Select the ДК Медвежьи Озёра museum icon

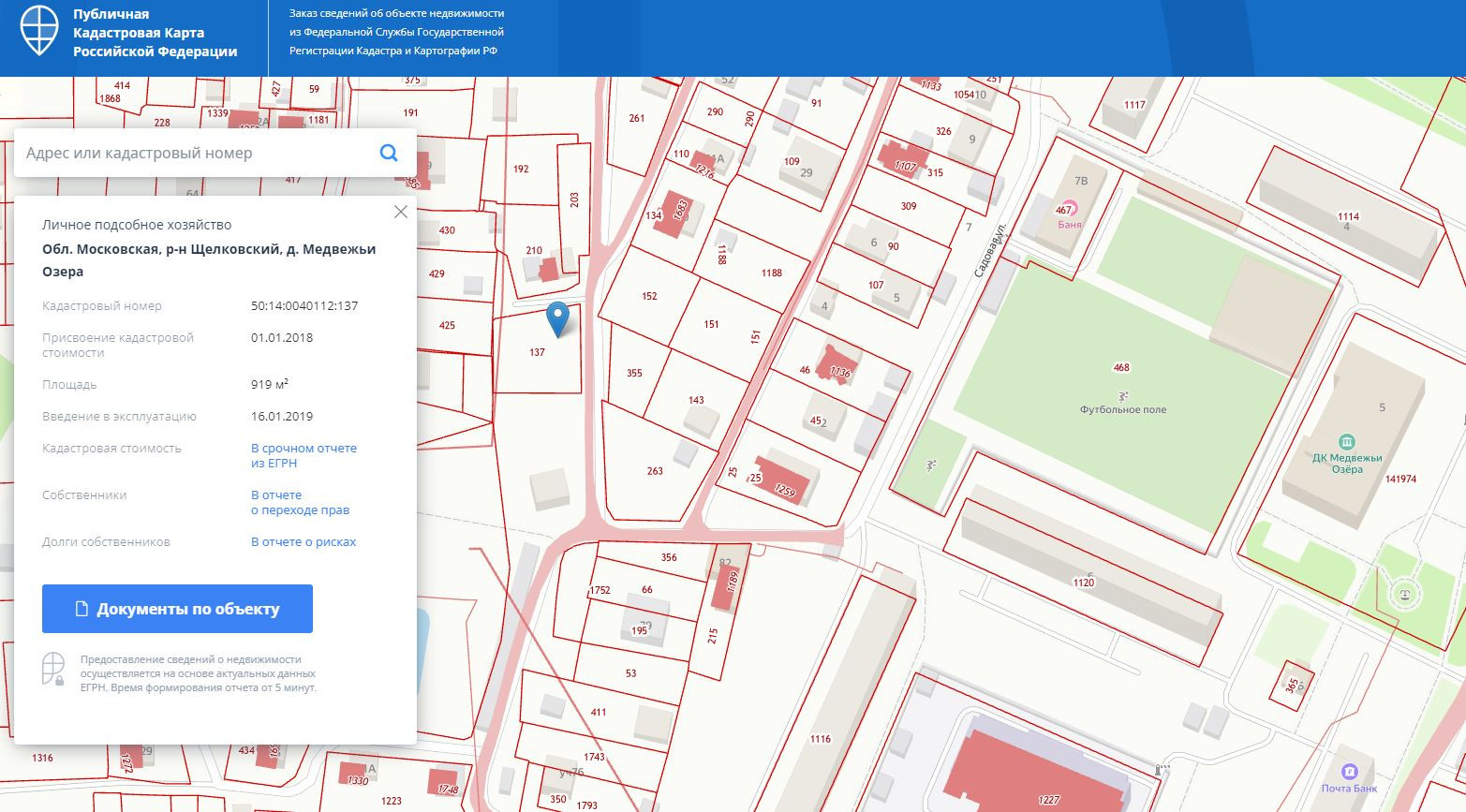pos(1347,442)
